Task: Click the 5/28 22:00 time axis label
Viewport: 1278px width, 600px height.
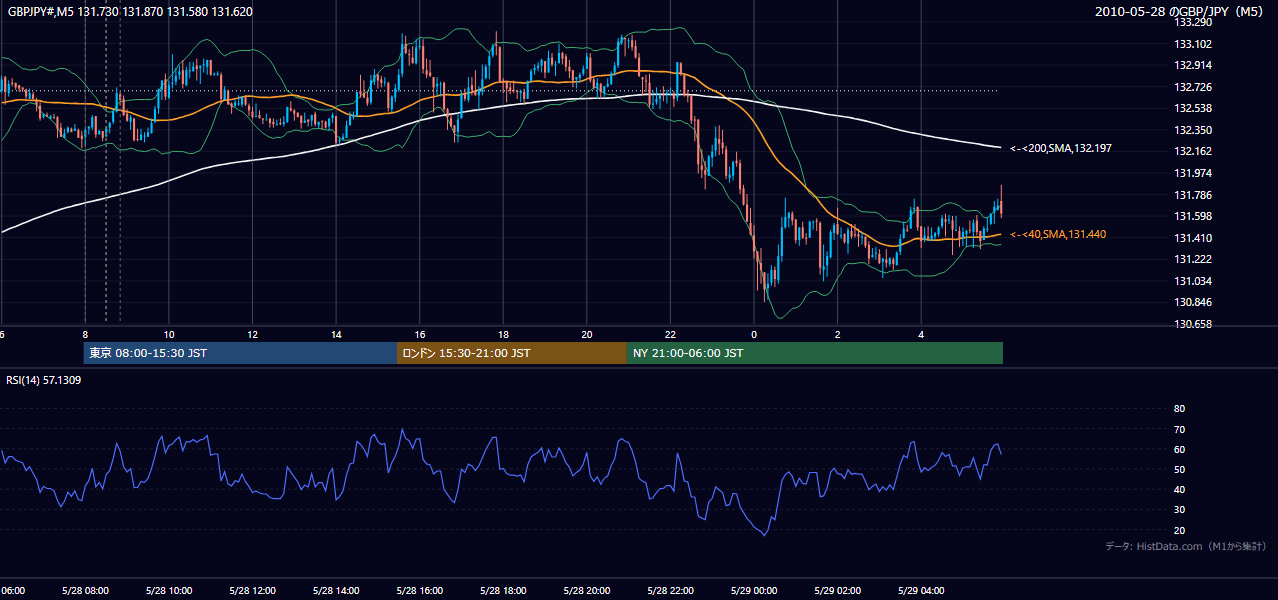Action: (670, 590)
